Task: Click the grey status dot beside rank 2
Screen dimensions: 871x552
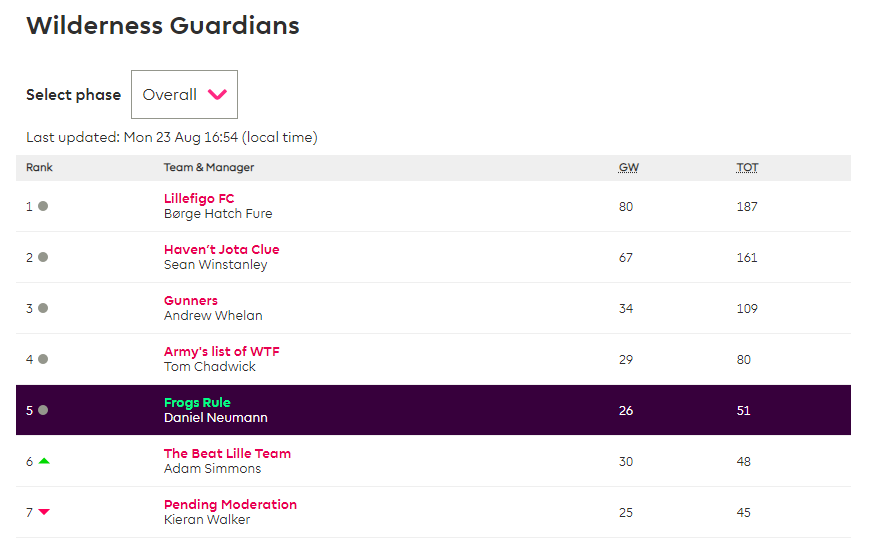Action: tap(43, 257)
